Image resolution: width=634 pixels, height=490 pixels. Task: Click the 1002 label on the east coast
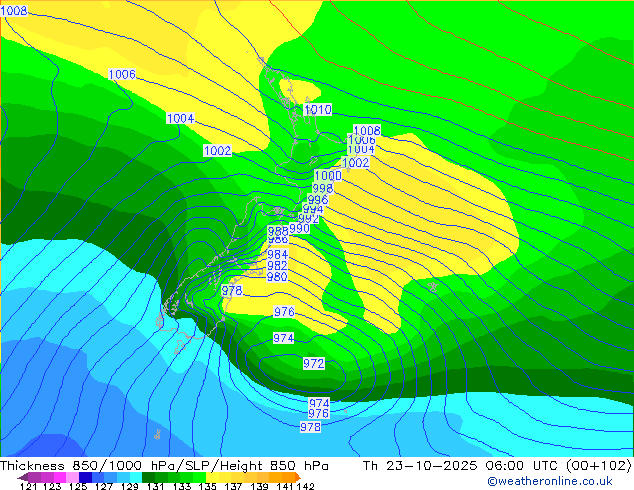356,163
